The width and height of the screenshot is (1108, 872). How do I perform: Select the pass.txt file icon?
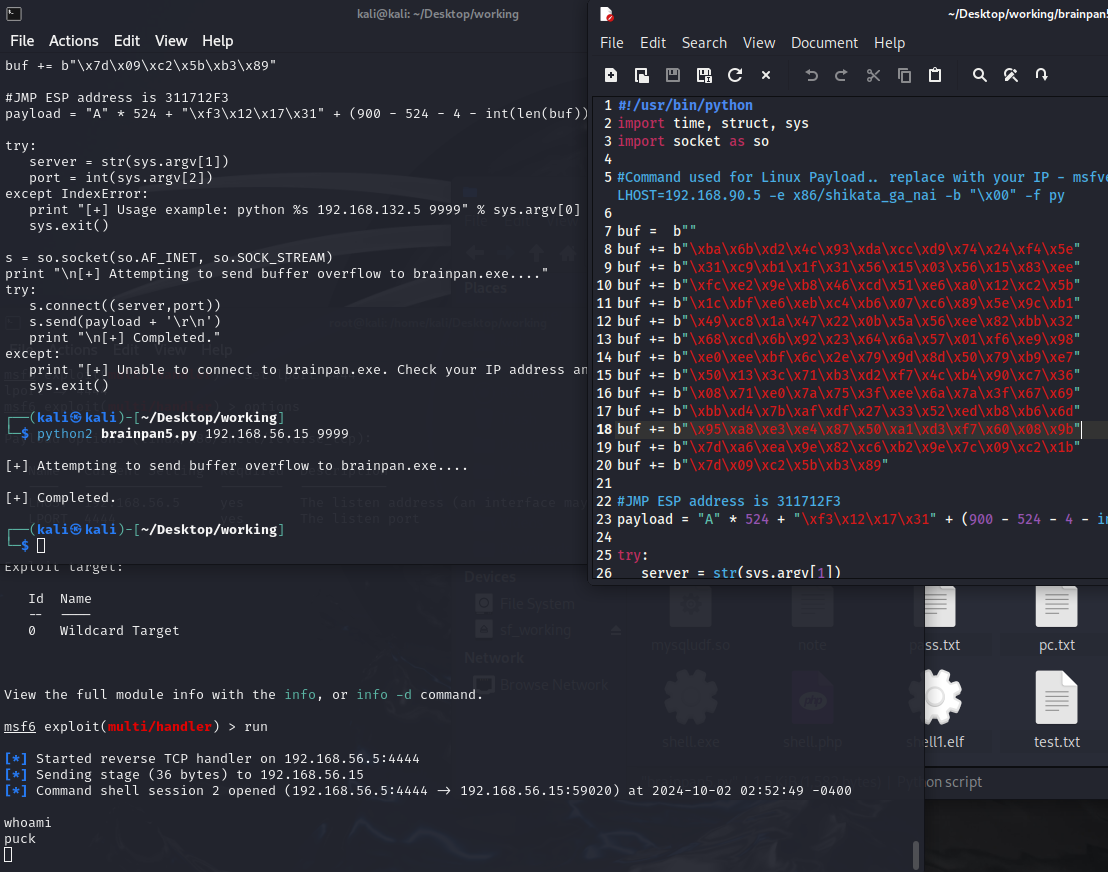coord(941,607)
